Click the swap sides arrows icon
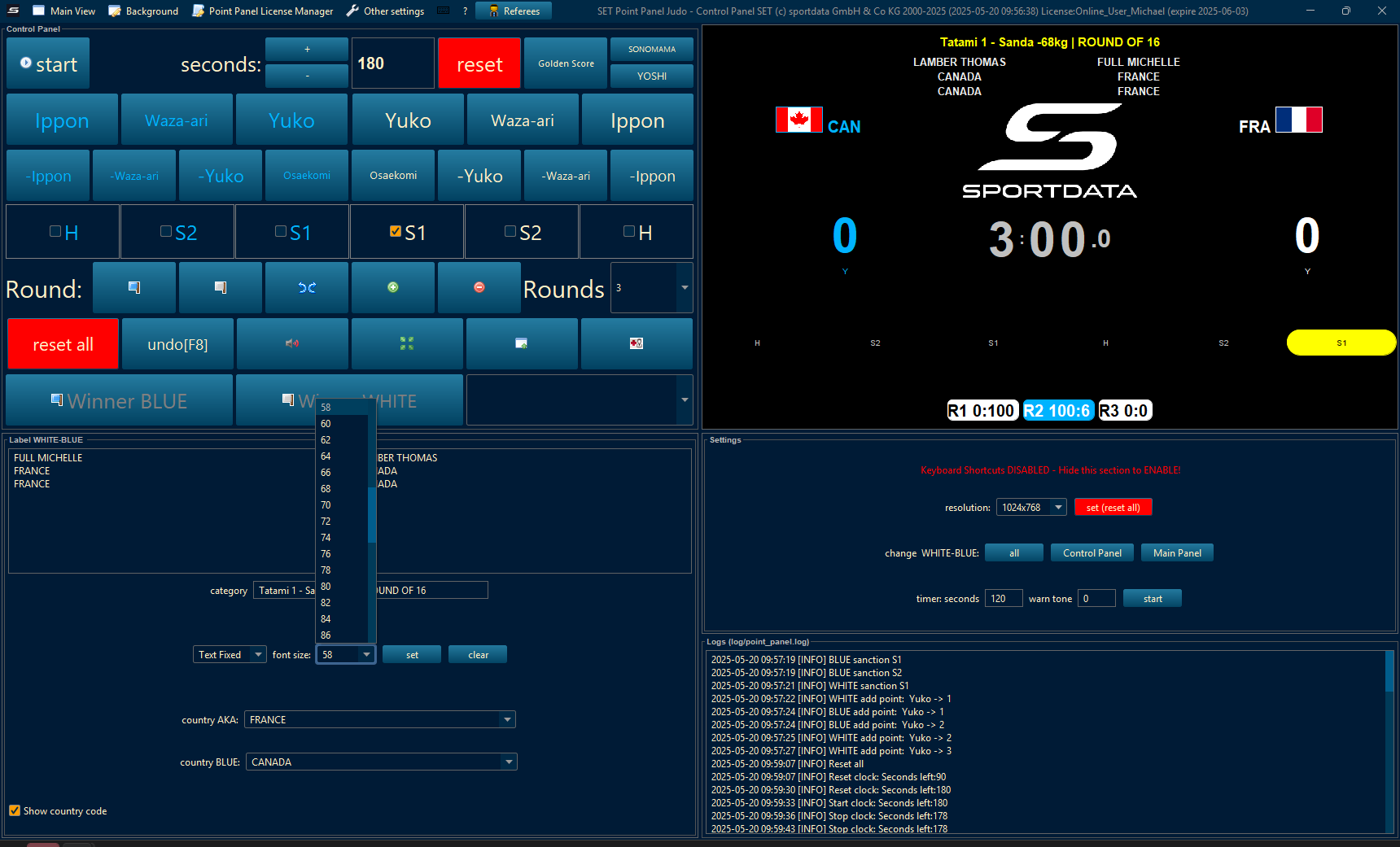Viewport: 1400px width, 847px height. pos(307,287)
